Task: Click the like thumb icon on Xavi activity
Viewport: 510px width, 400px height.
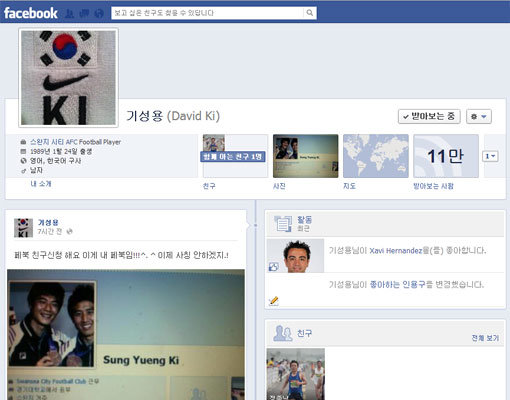Action: tap(274, 267)
